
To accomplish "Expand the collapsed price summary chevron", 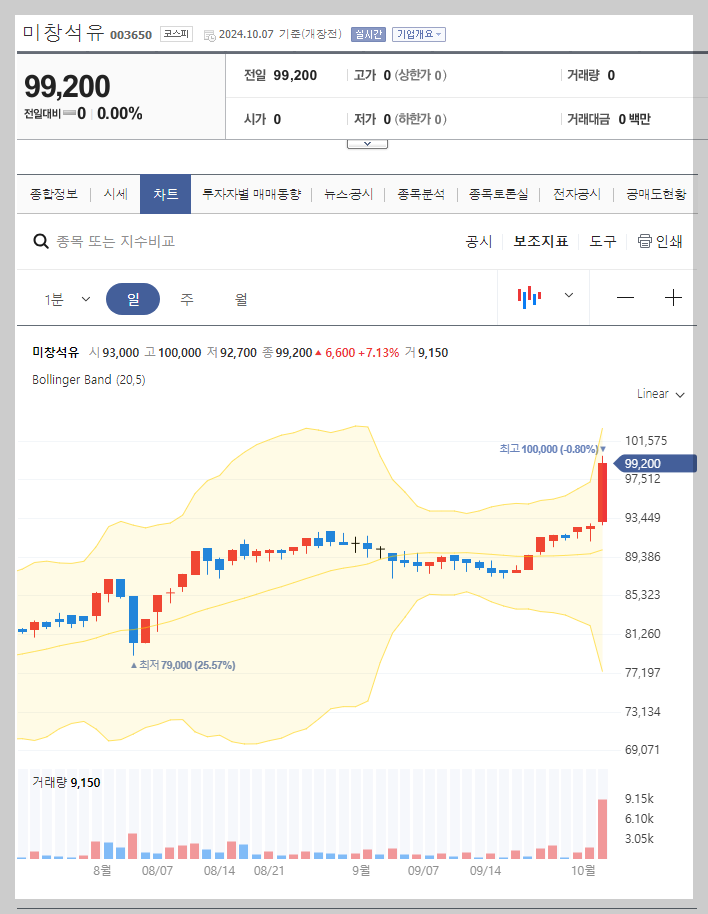I will pyautogui.click(x=366, y=142).
